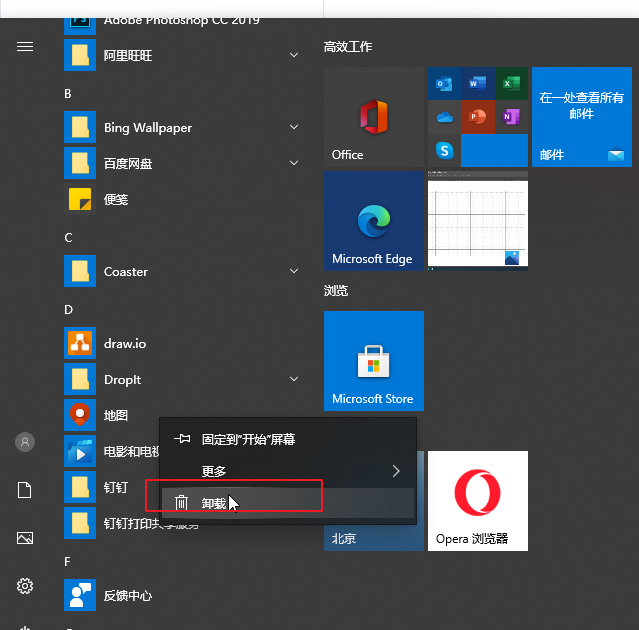Viewport: 639px width, 630px height.
Task: Open Outlook from the Office tile group
Action: coord(444,84)
